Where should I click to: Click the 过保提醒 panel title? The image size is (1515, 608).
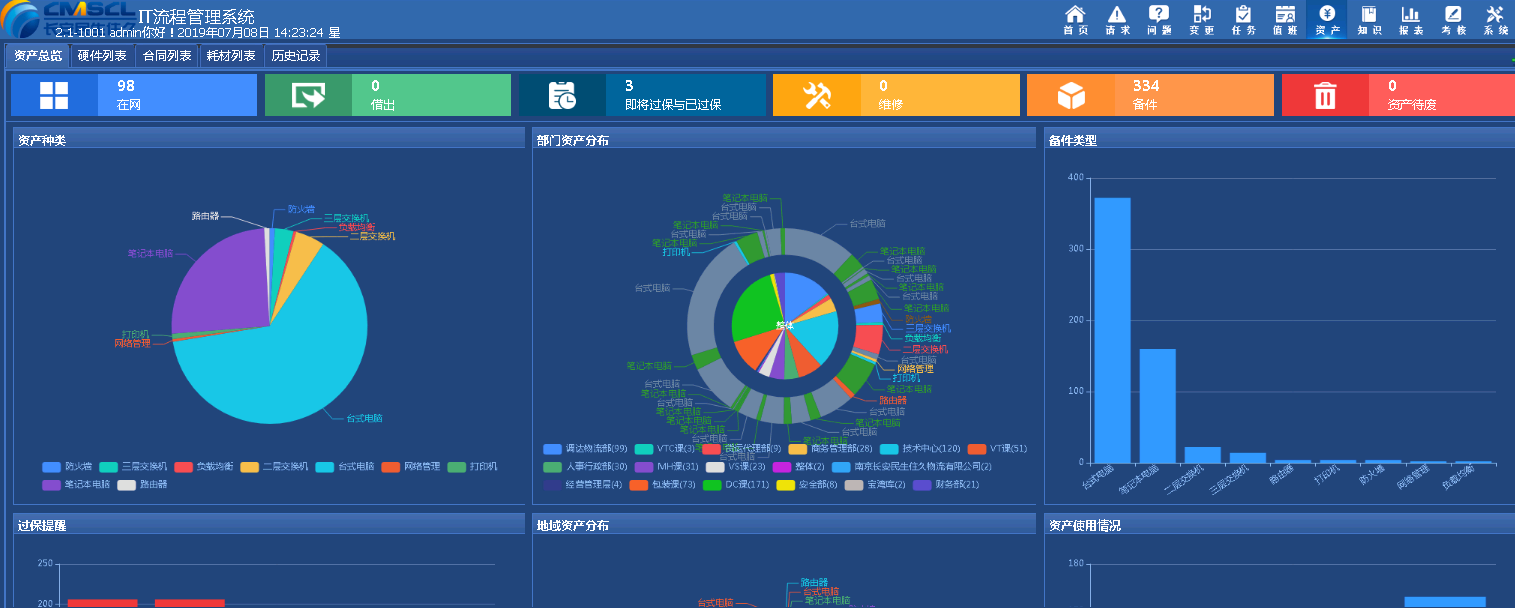tap(42, 525)
